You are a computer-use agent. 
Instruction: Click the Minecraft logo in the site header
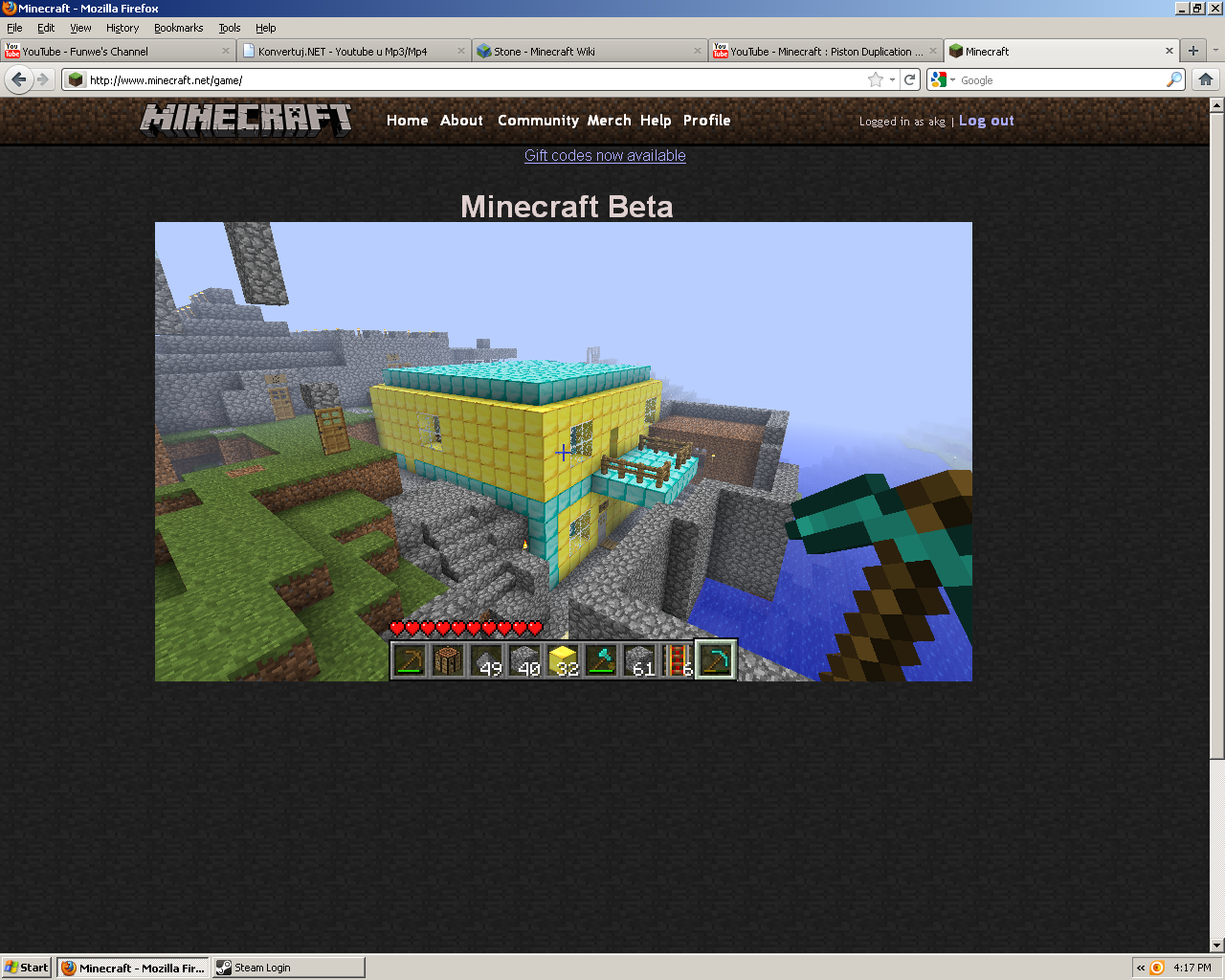click(x=246, y=120)
